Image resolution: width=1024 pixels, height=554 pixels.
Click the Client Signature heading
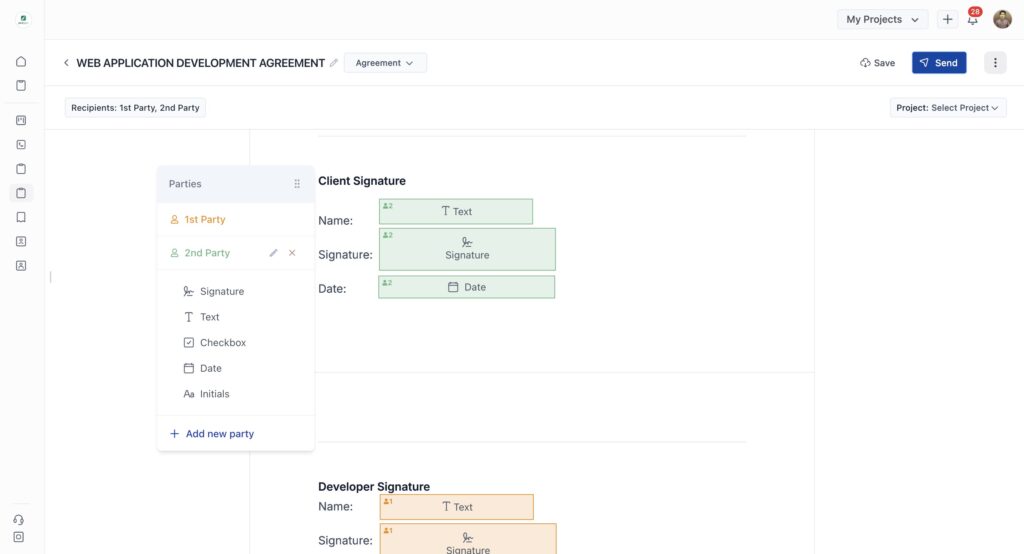pos(362,181)
